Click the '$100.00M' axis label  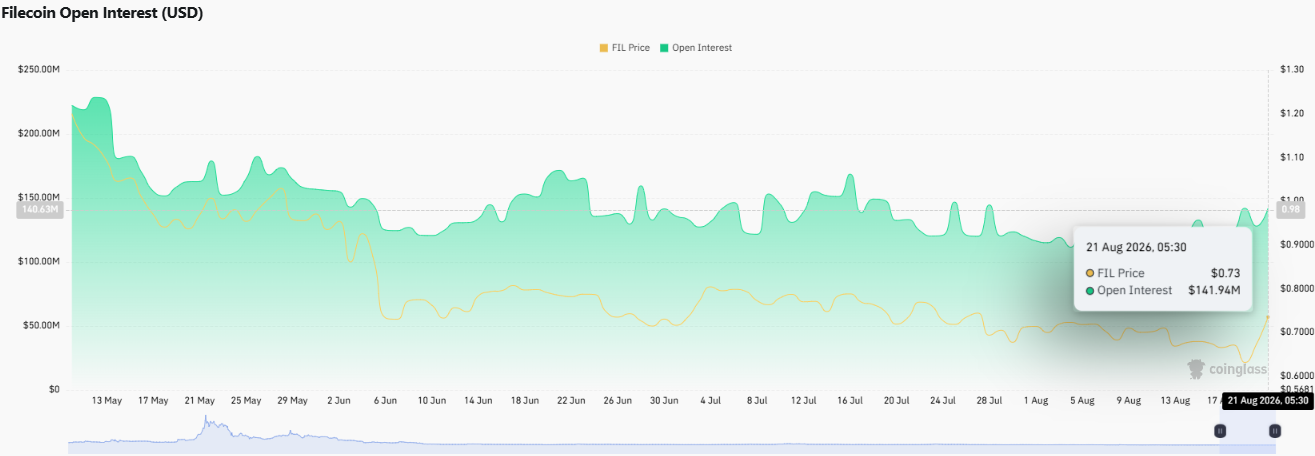(39, 261)
